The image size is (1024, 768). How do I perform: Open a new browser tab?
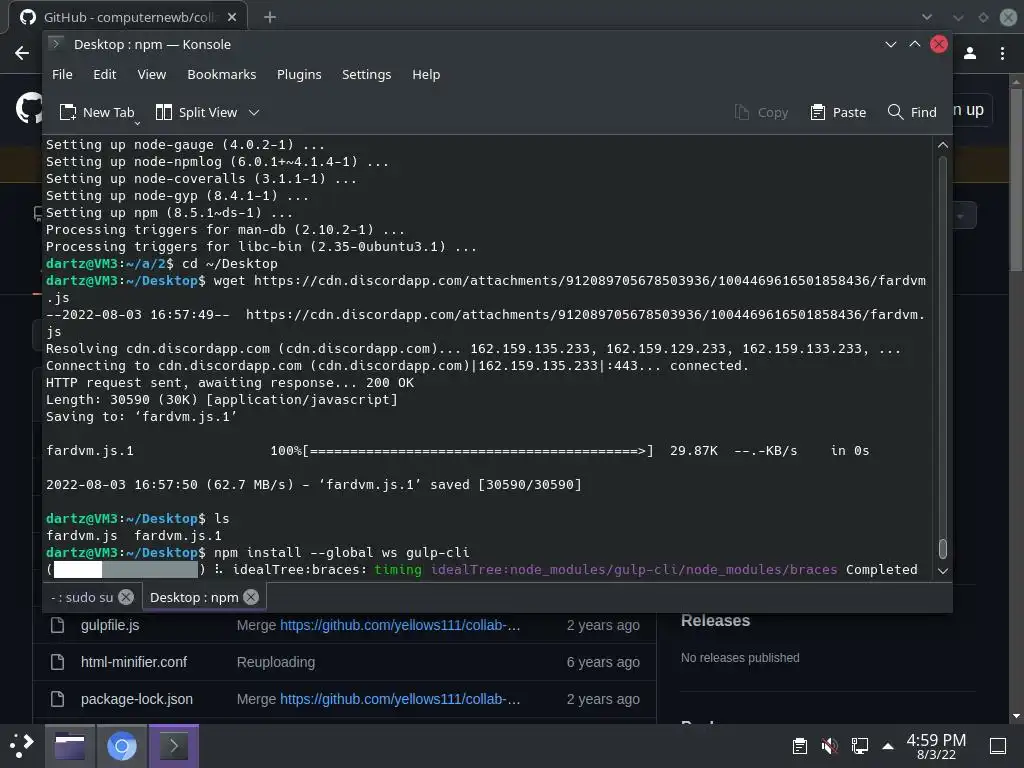[270, 17]
